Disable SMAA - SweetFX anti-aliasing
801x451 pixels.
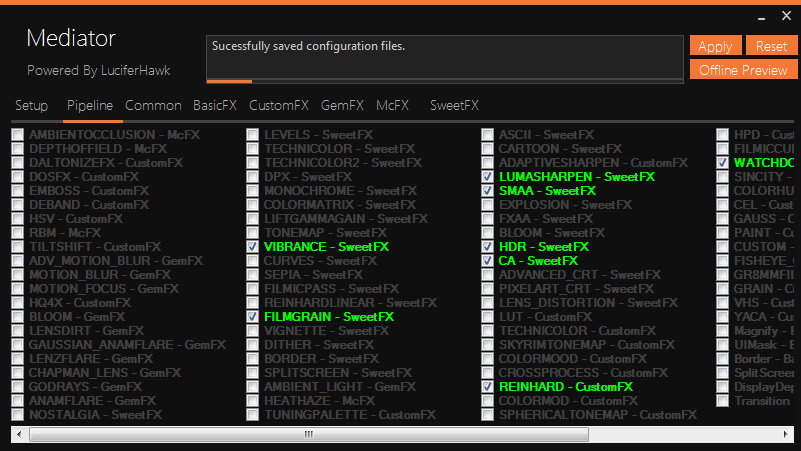pos(488,190)
